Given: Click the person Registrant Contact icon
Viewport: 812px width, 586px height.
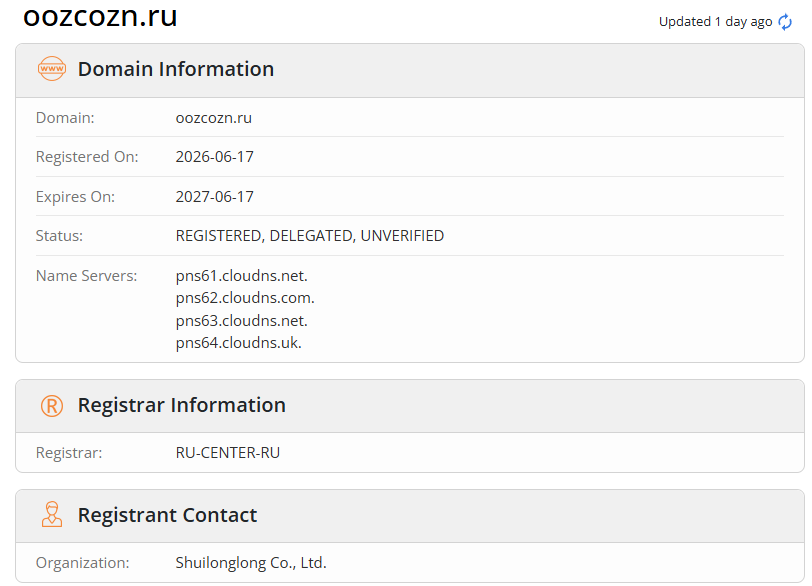Looking at the screenshot, I should 52,515.
